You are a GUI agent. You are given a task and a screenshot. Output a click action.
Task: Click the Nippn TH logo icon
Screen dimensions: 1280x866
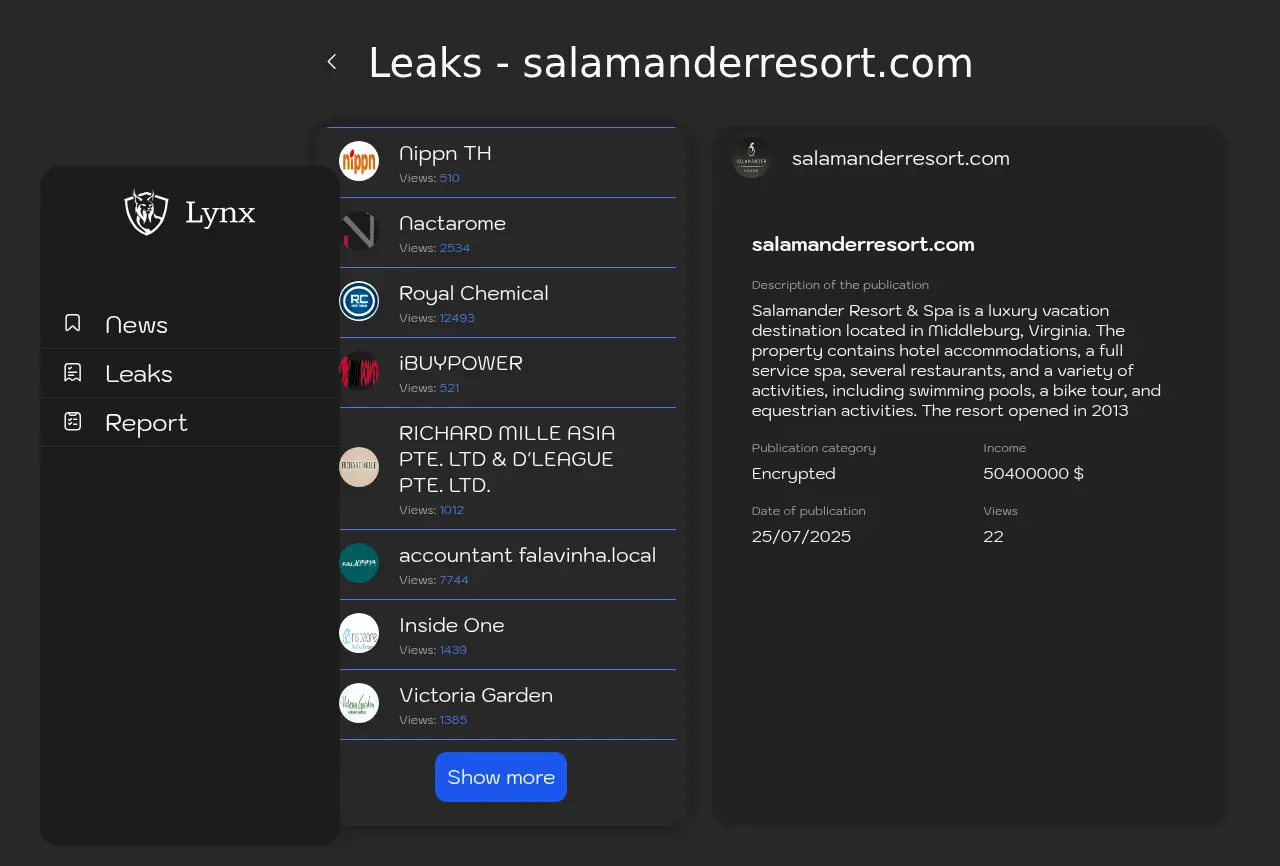point(359,161)
